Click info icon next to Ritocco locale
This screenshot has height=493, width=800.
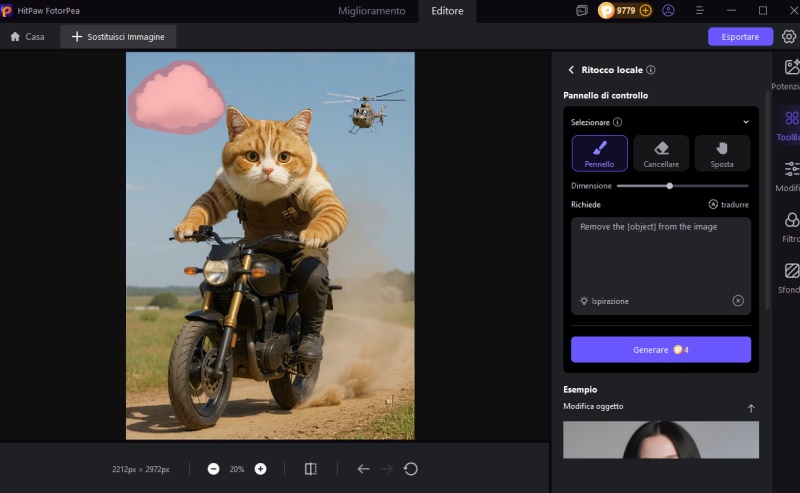pos(651,70)
